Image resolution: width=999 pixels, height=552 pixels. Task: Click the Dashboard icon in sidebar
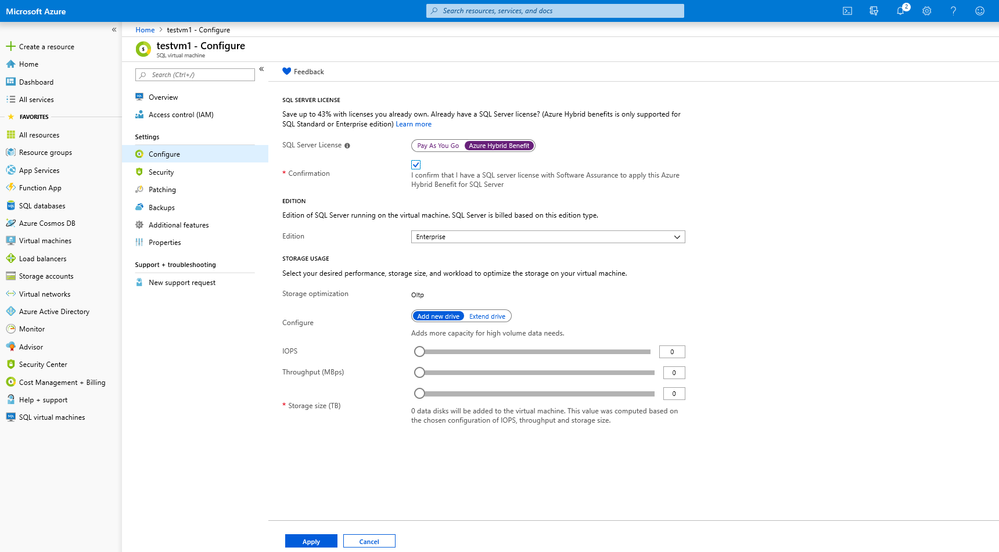pos(10,82)
